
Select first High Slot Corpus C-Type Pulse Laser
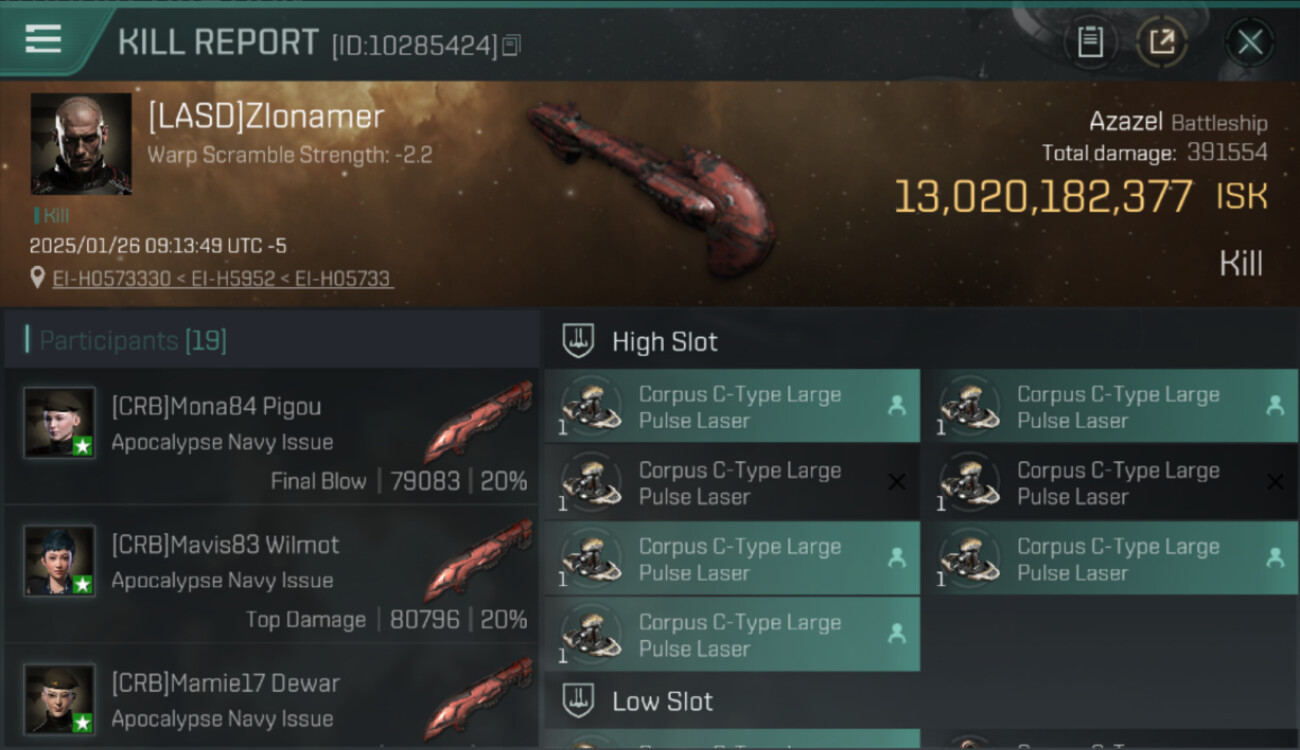tap(732, 406)
